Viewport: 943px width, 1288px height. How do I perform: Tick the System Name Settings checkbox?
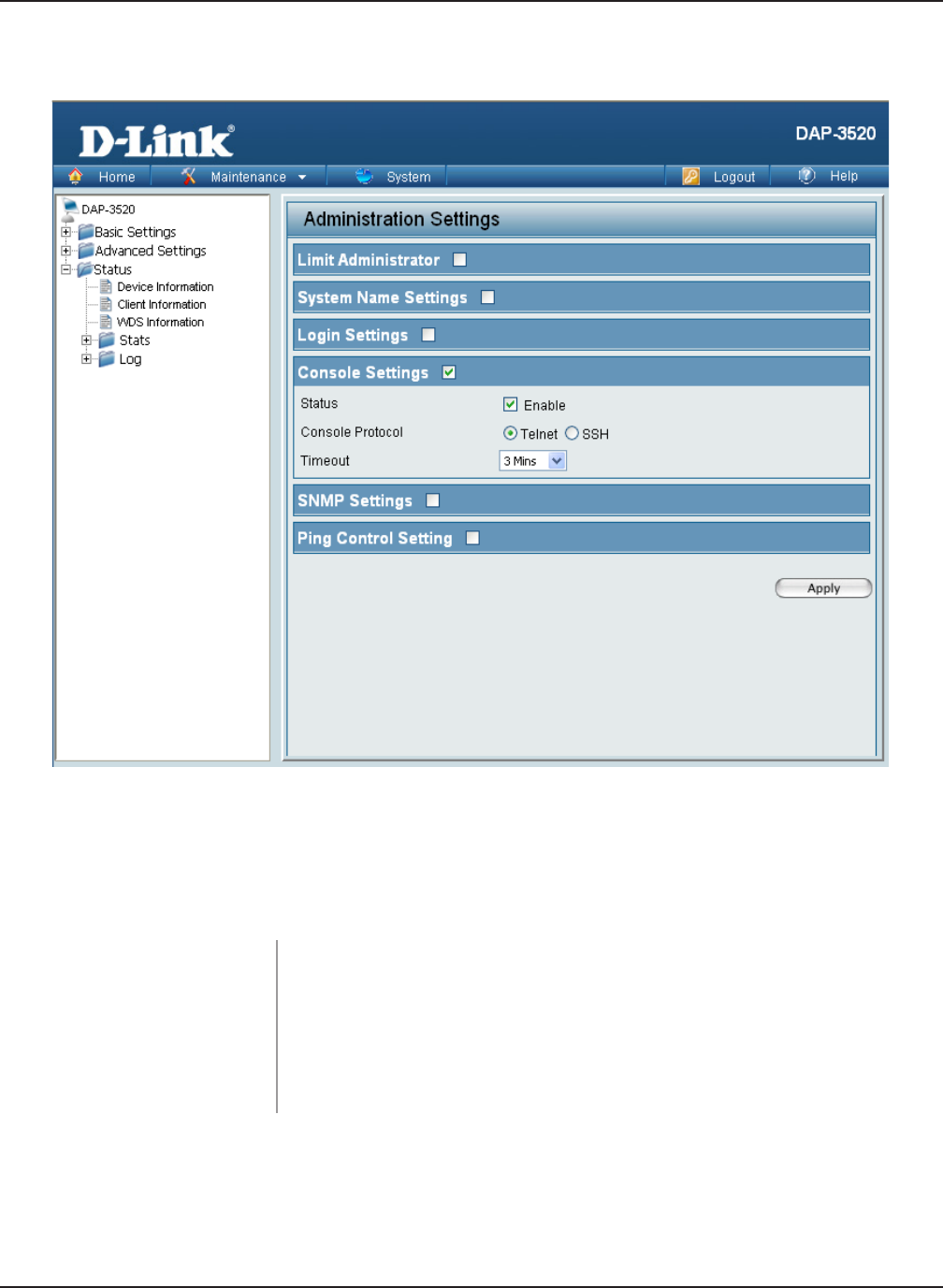(x=487, y=297)
